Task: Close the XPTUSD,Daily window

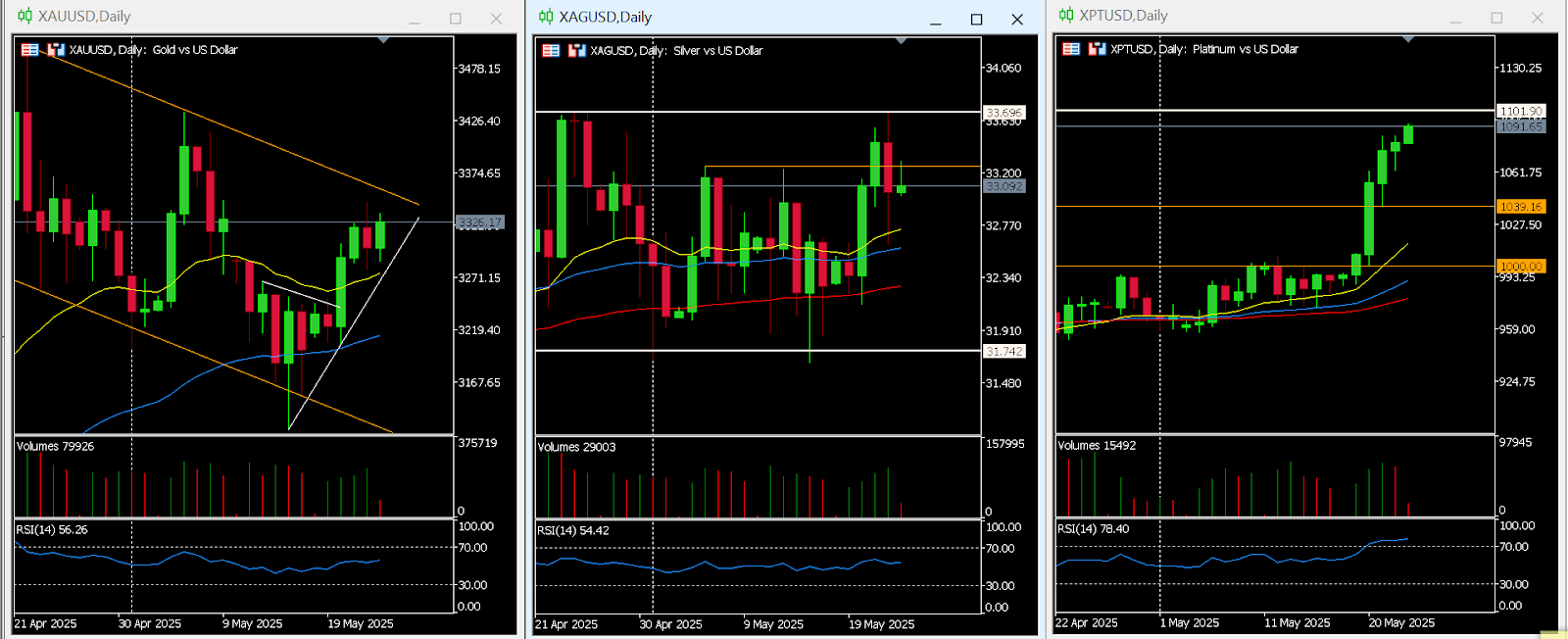Action: coord(1538,18)
